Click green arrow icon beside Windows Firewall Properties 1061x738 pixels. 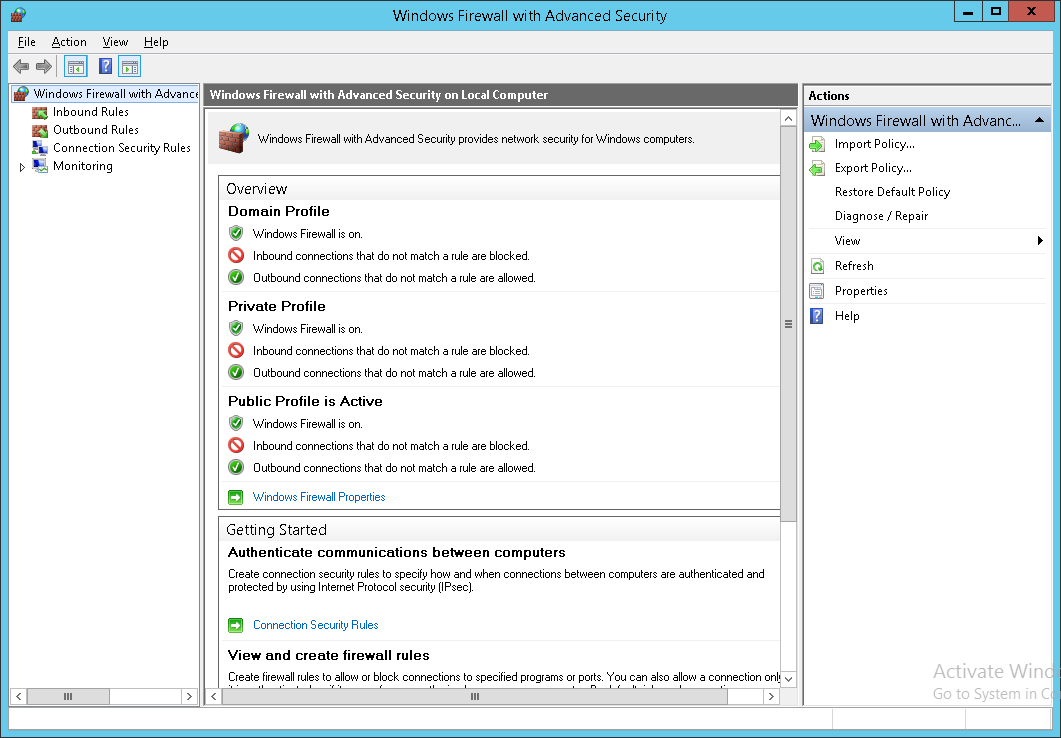click(x=235, y=497)
